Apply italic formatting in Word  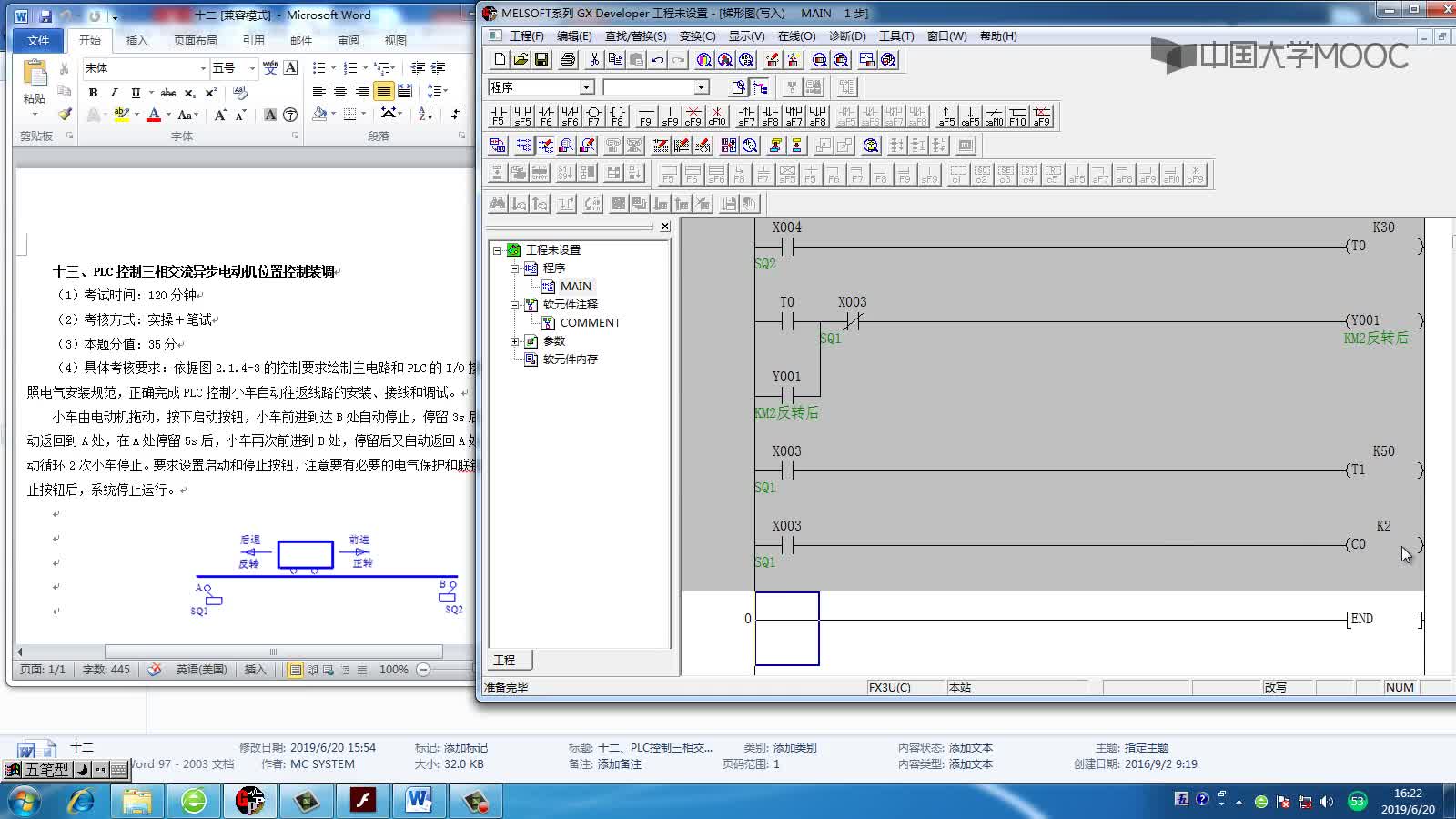tap(114, 93)
